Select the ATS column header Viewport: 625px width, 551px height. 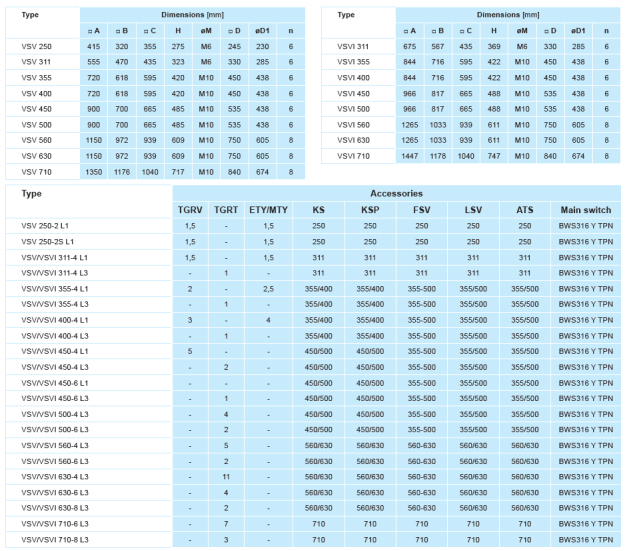[525, 210]
